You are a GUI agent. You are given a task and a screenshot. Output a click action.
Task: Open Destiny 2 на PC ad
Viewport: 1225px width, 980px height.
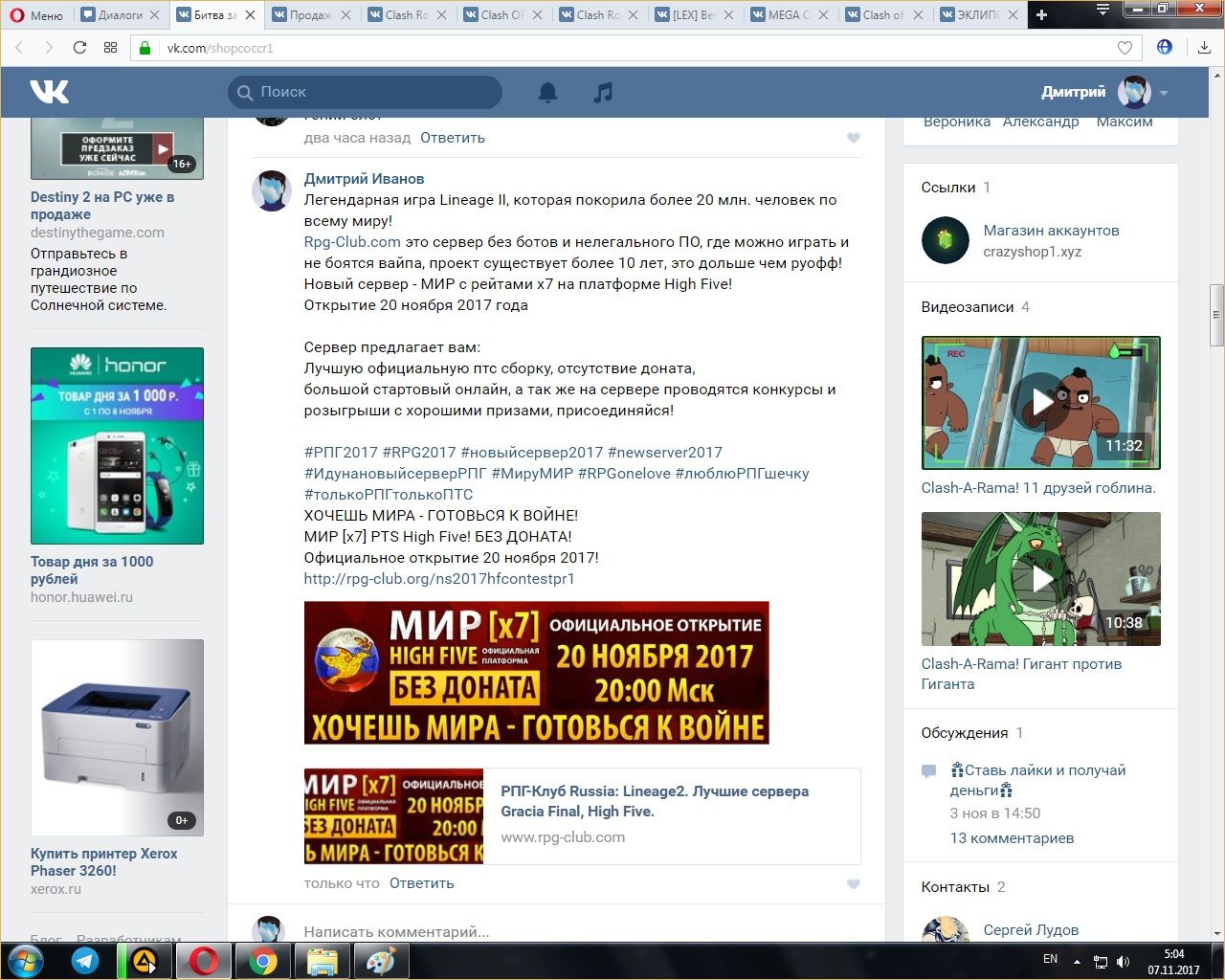(102, 206)
